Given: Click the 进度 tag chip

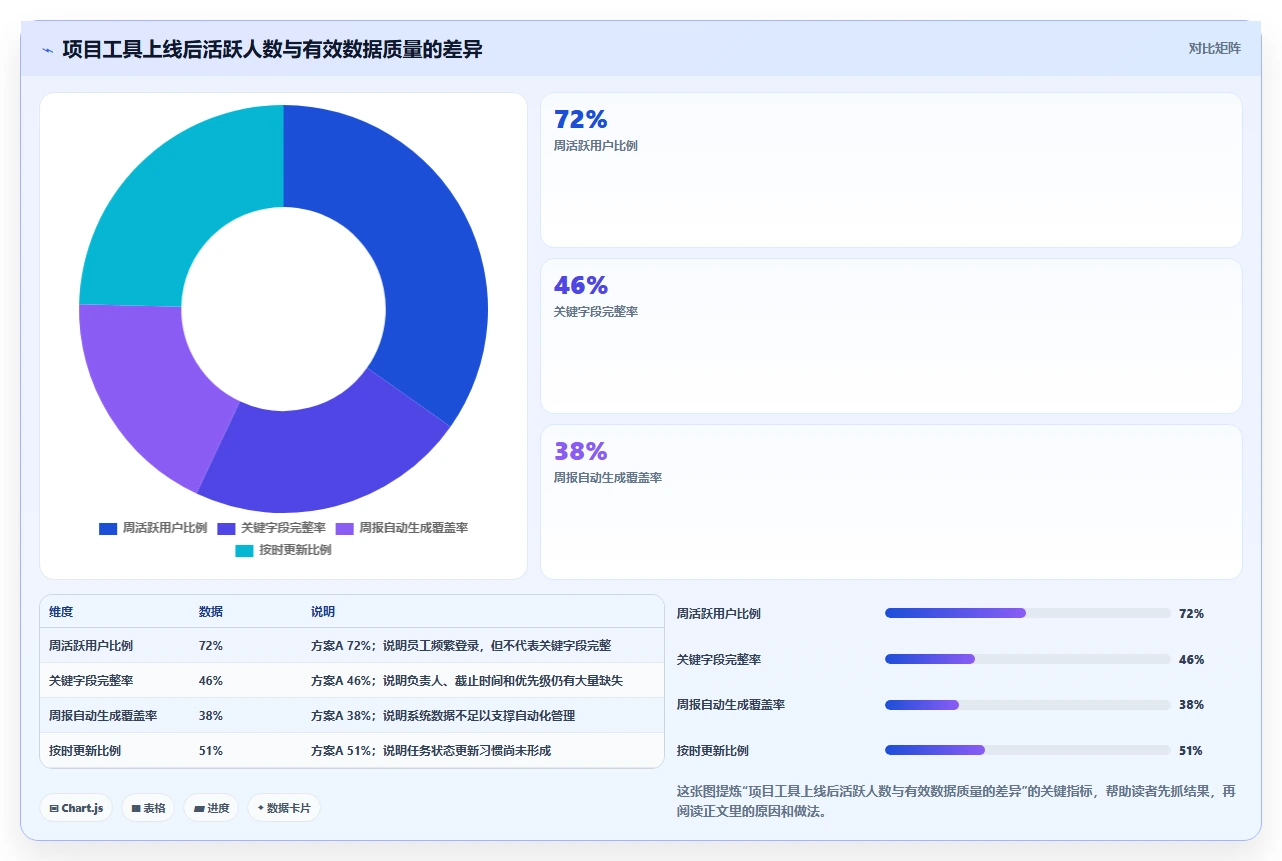Looking at the screenshot, I should (211, 808).
